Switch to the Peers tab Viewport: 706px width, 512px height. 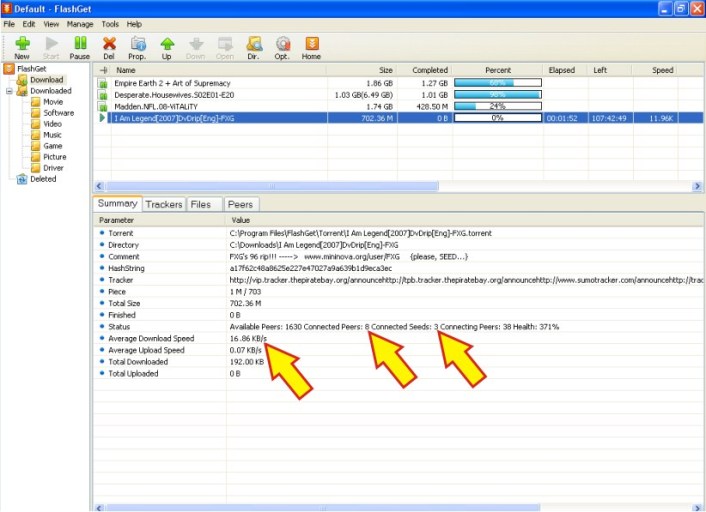240,204
